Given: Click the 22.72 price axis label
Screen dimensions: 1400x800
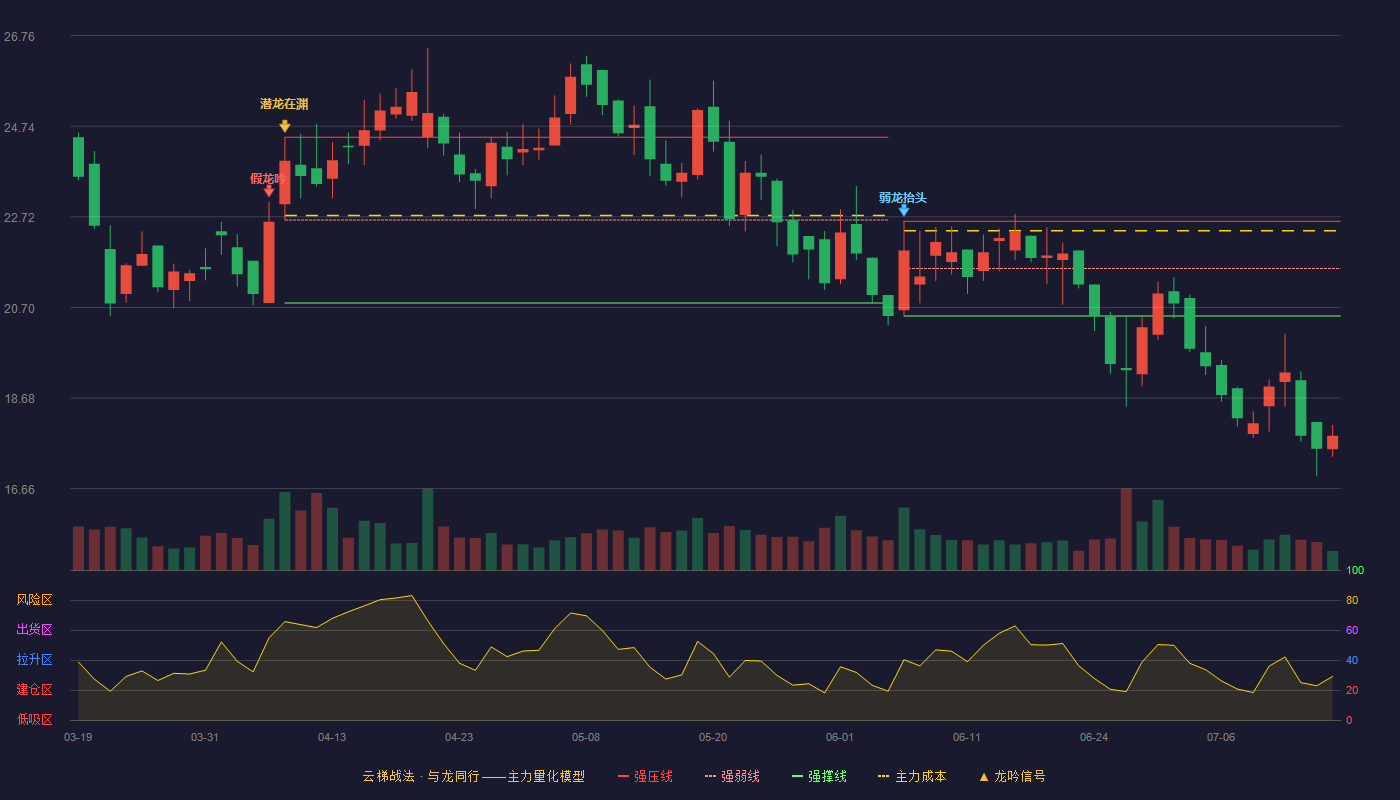Looking at the screenshot, I should tap(19, 218).
